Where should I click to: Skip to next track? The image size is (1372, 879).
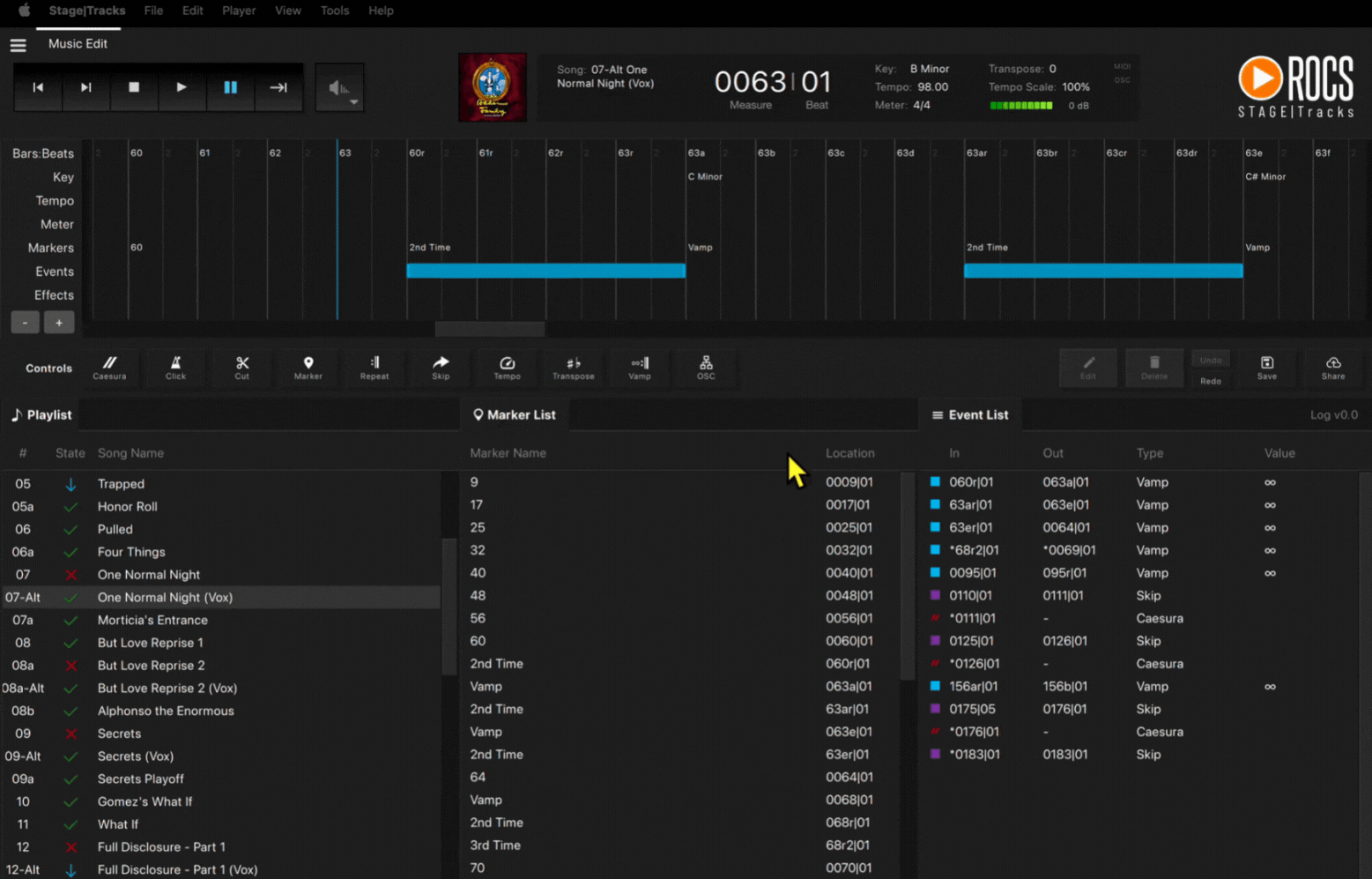(x=85, y=87)
